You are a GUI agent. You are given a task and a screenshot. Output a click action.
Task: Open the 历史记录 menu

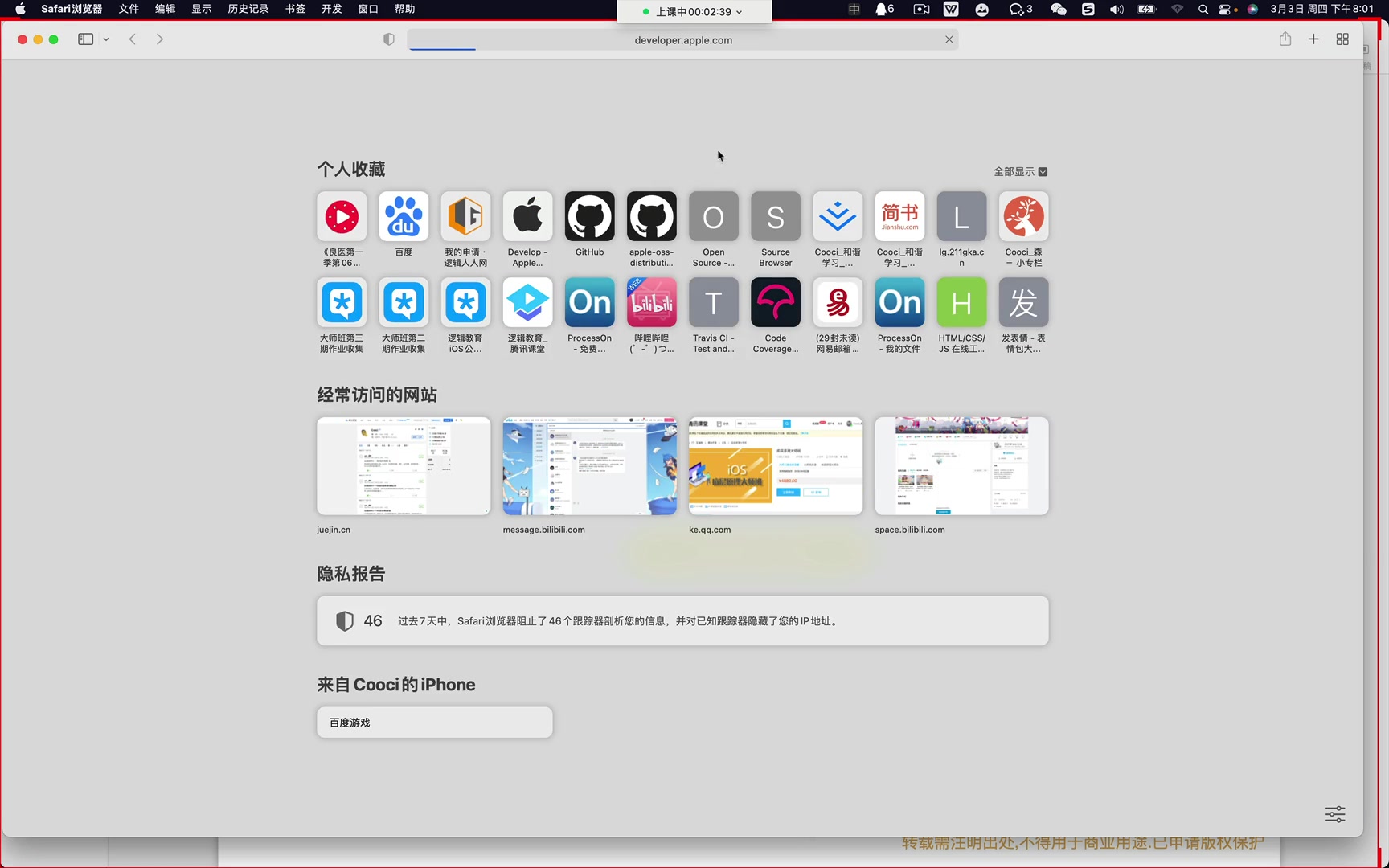coord(248,9)
